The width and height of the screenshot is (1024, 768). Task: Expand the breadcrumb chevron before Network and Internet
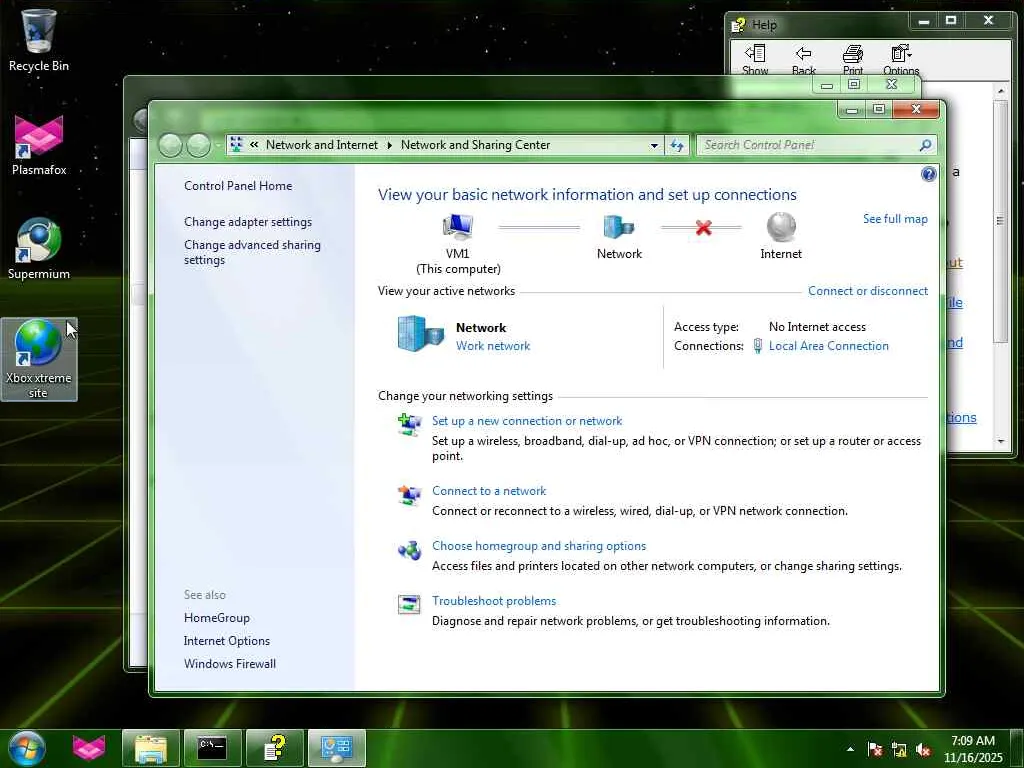(253, 145)
